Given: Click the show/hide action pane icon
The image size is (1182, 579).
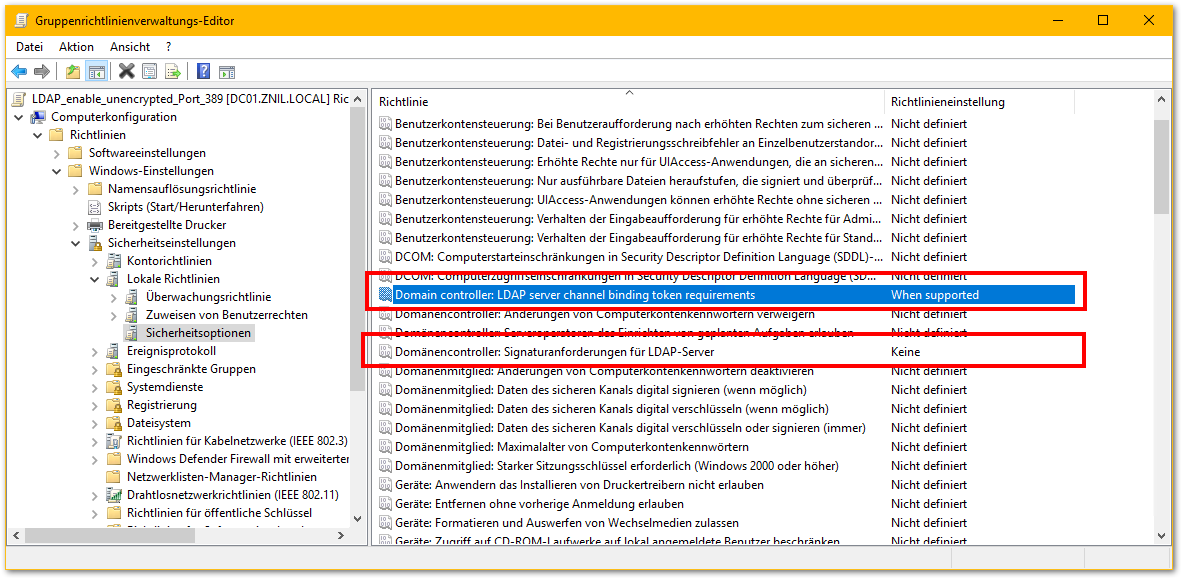Looking at the screenshot, I should point(227,71).
